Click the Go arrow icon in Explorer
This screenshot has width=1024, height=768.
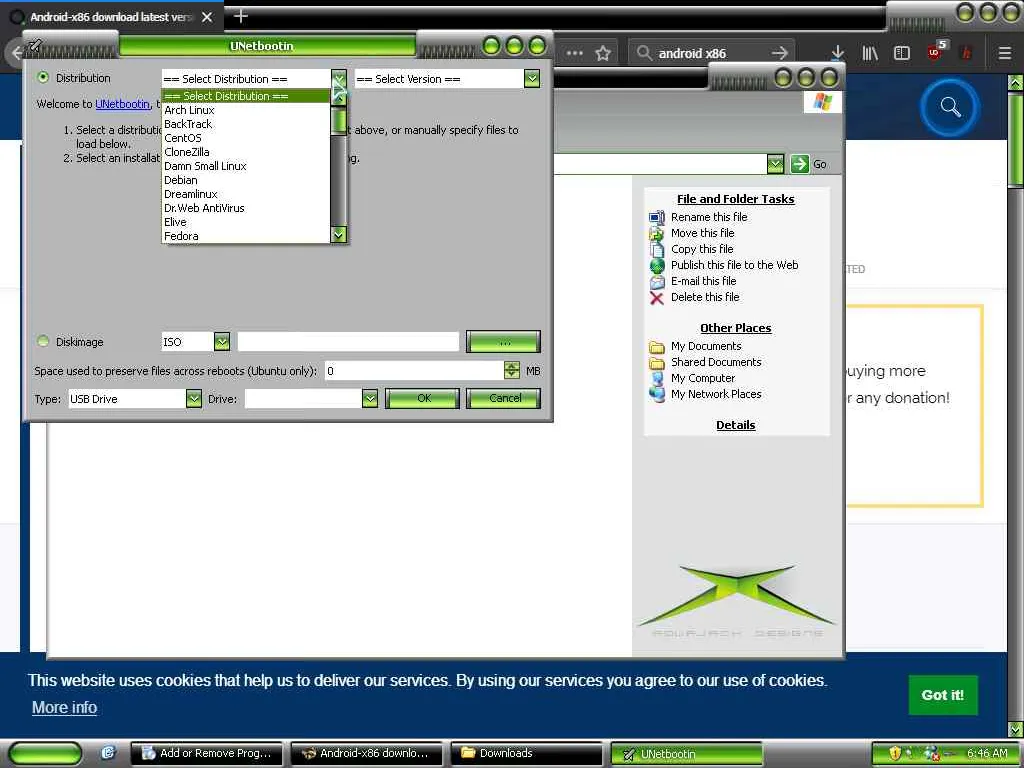point(799,164)
